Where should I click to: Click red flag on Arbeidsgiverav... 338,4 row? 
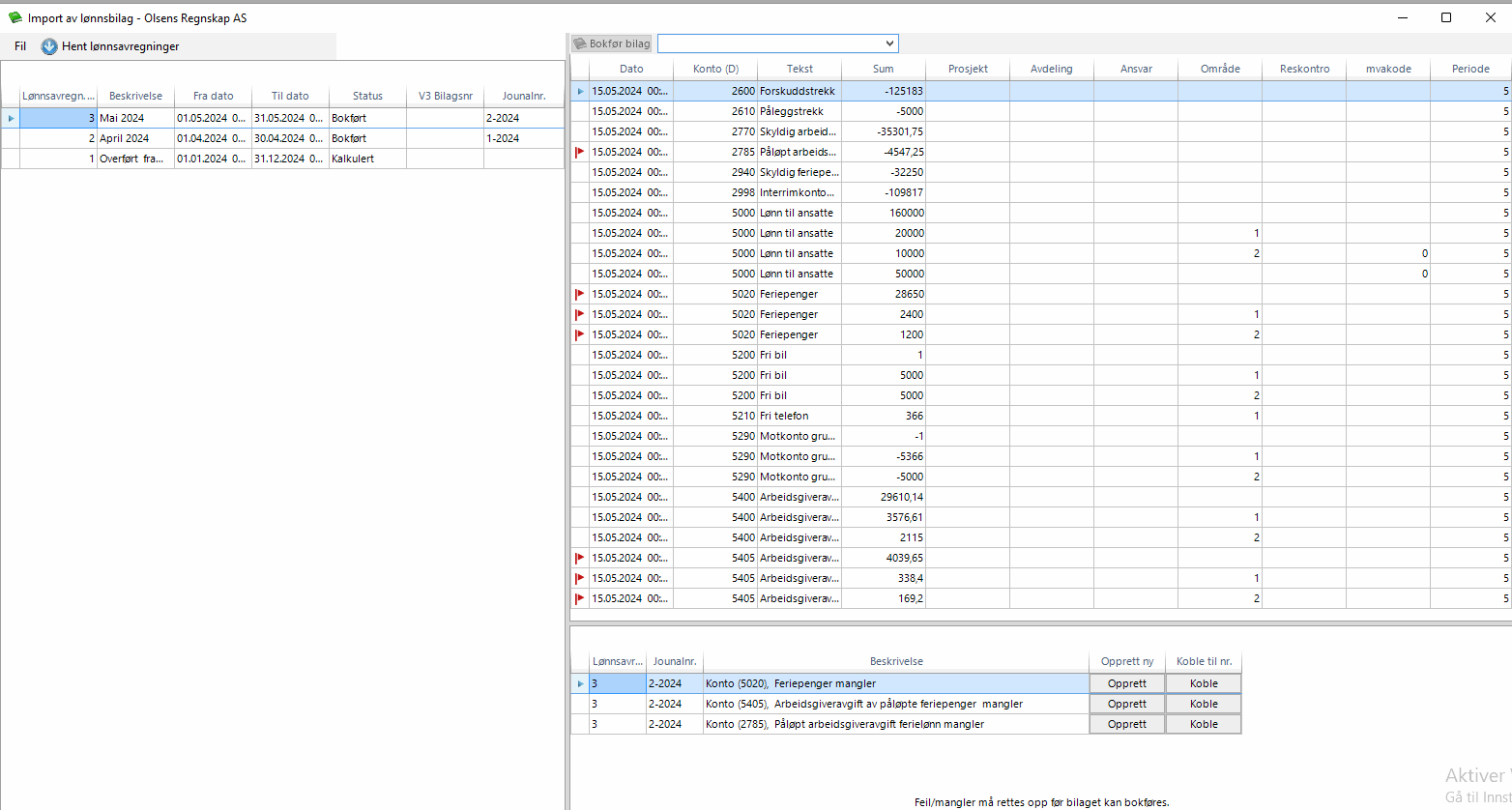tap(580, 578)
